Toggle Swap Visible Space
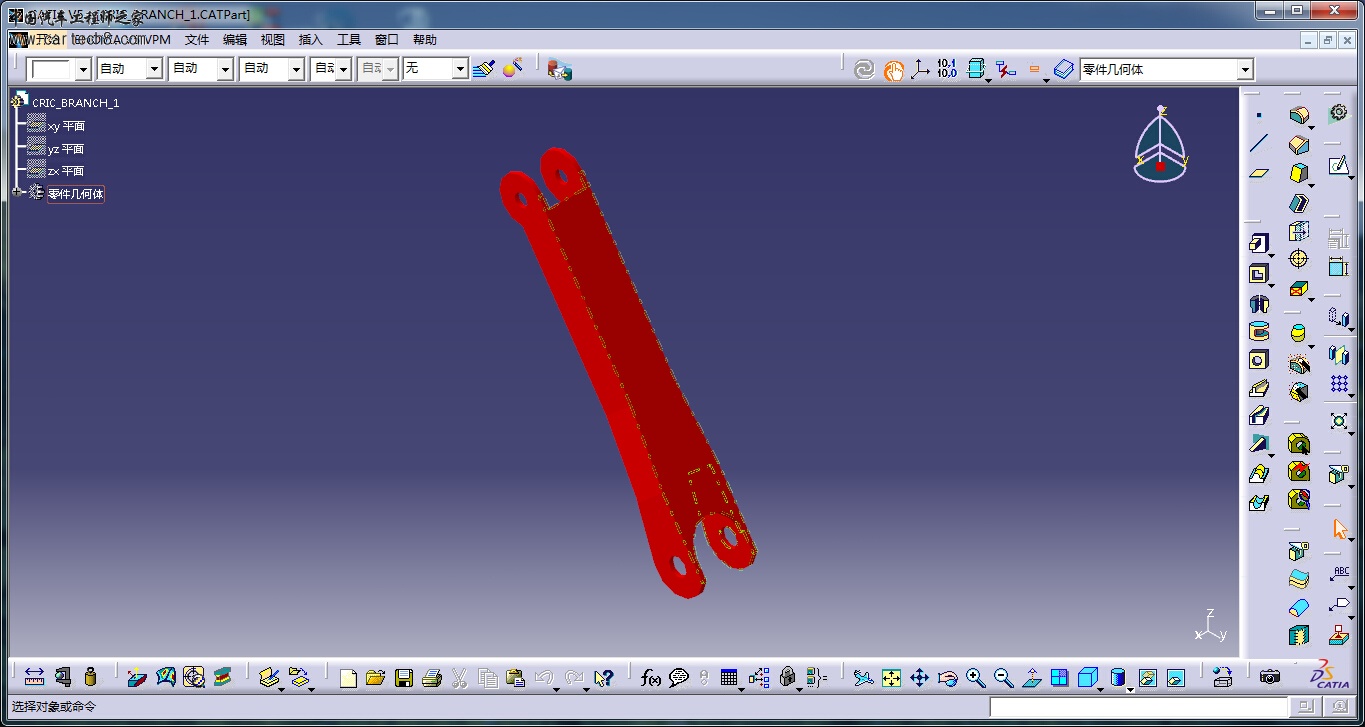Viewport: 1365px width, 727px height. click(x=1175, y=678)
